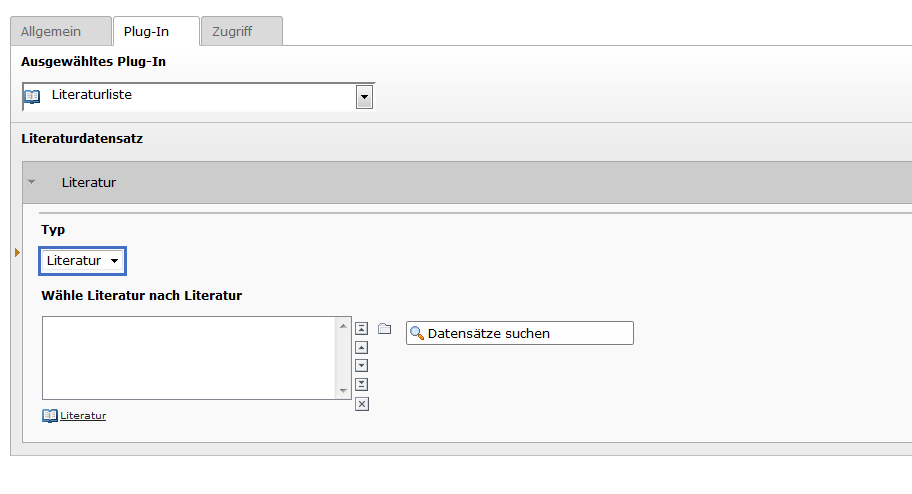Open the Typ dropdown set to Literatur
912x494 pixels.
[84, 261]
